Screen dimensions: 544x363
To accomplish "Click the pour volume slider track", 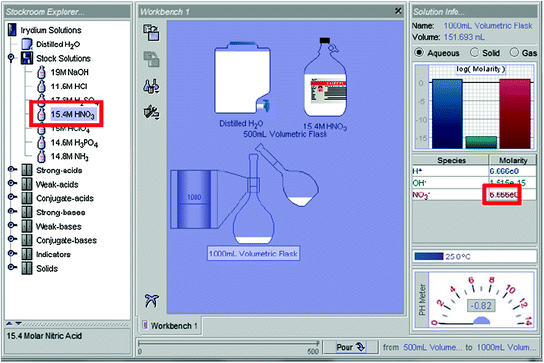I will coord(228,343).
